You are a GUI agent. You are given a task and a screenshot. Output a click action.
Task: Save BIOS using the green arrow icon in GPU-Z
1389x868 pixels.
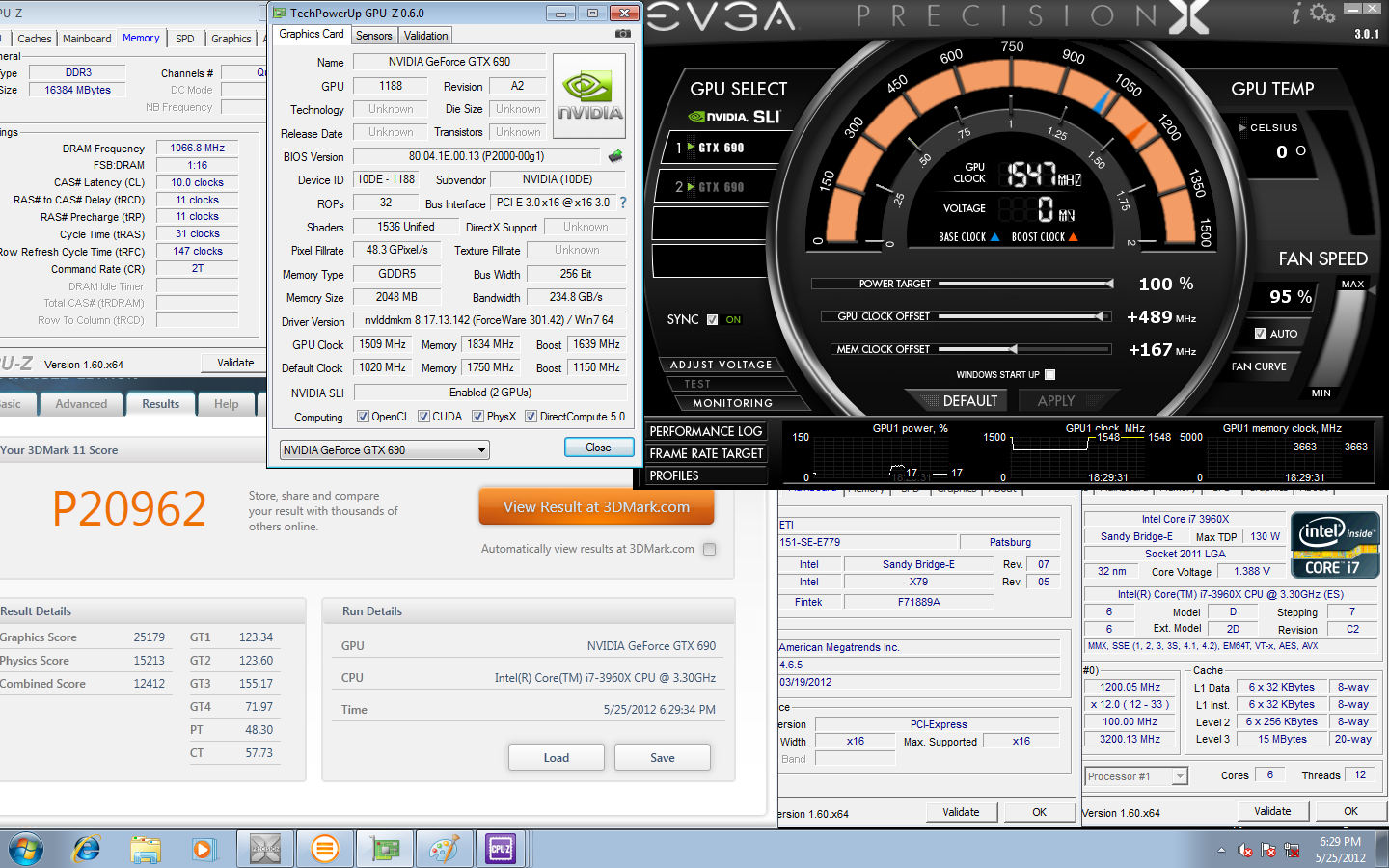pyautogui.click(x=614, y=155)
